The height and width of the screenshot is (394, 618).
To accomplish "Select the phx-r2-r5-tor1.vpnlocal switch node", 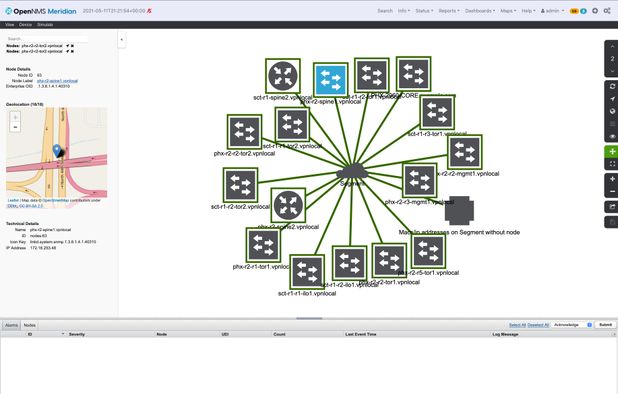I will (428, 251).
